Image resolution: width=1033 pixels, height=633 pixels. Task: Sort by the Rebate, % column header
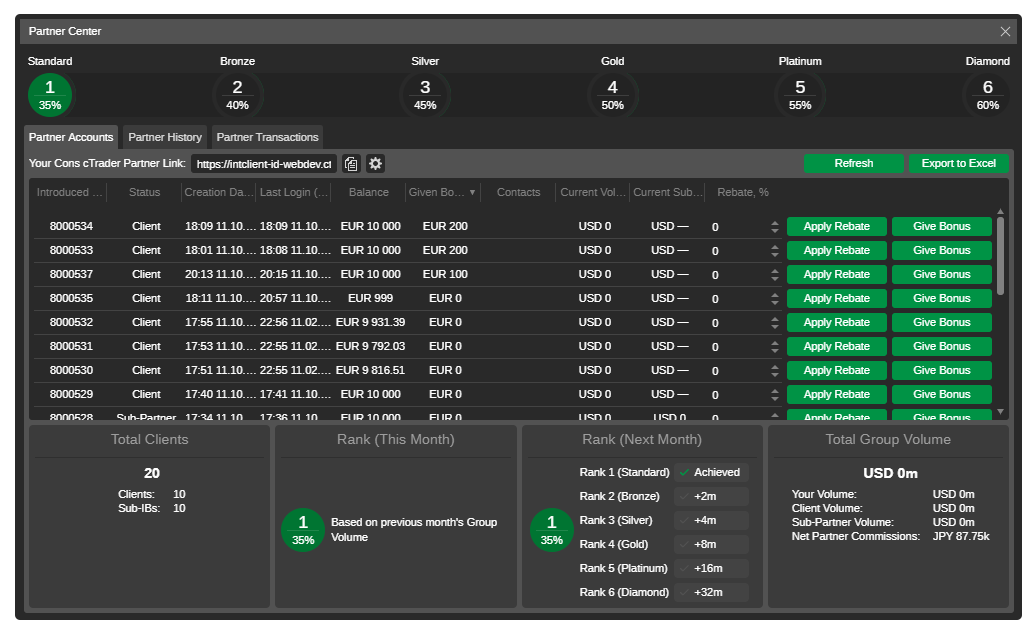743,192
